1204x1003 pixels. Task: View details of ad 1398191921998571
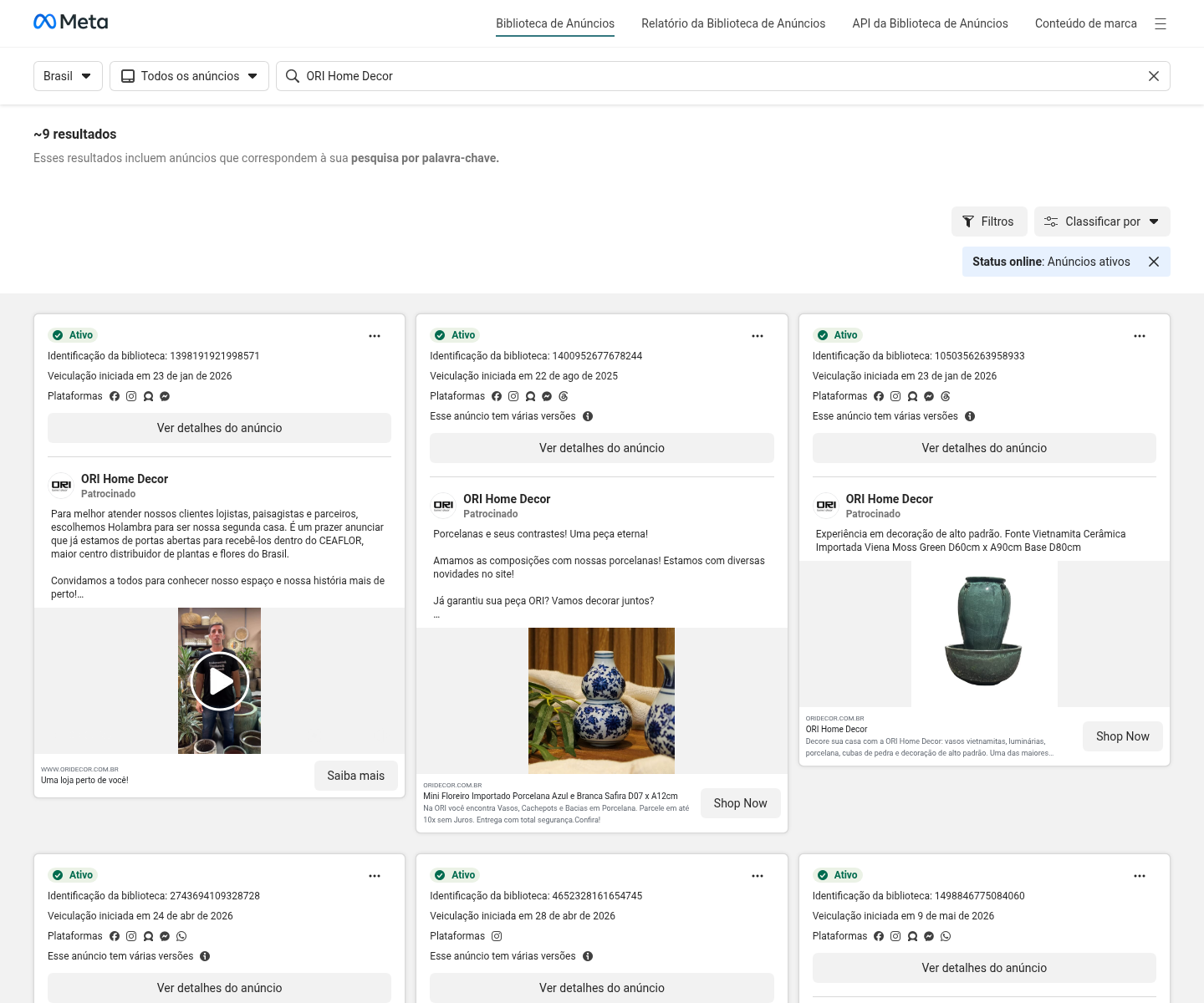pos(219,428)
